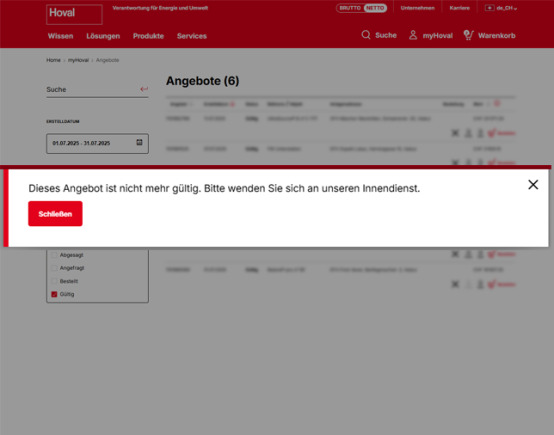Click the red cart order icon in first row
This screenshot has width=554, height=435.
click(x=491, y=133)
